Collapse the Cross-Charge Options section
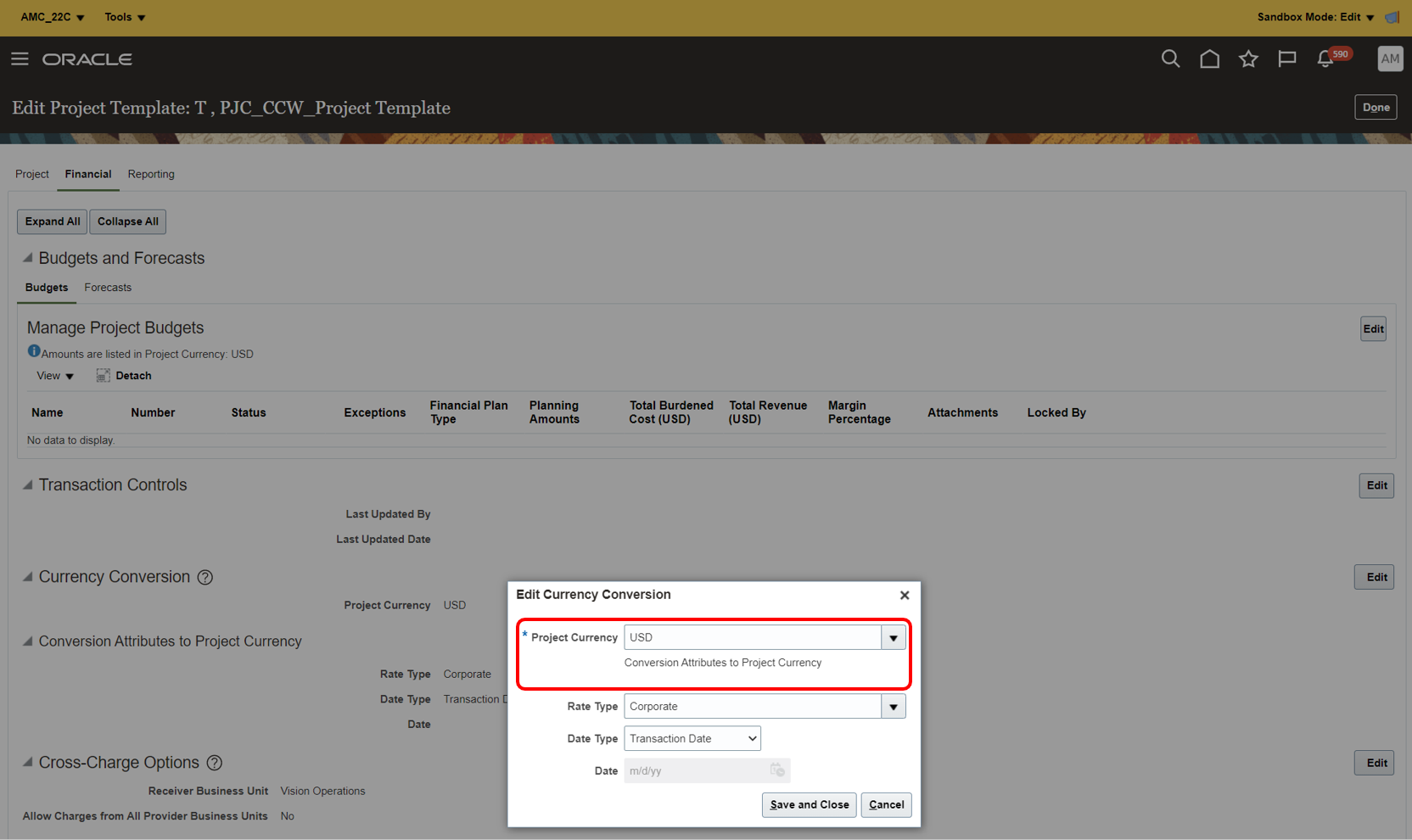The width and height of the screenshot is (1412, 840). (x=28, y=762)
